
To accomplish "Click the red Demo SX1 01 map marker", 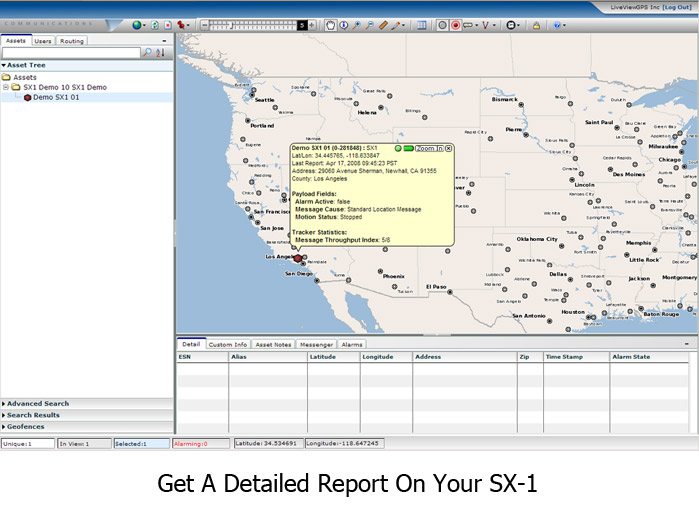I will click(297, 258).
